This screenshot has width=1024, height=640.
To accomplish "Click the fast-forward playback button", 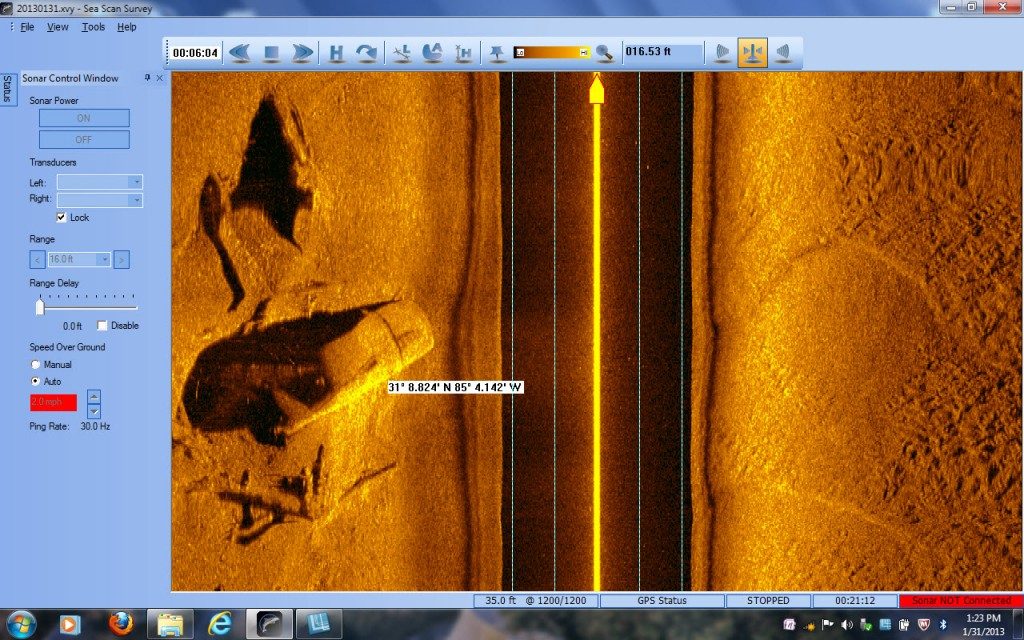I will tap(303, 52).
